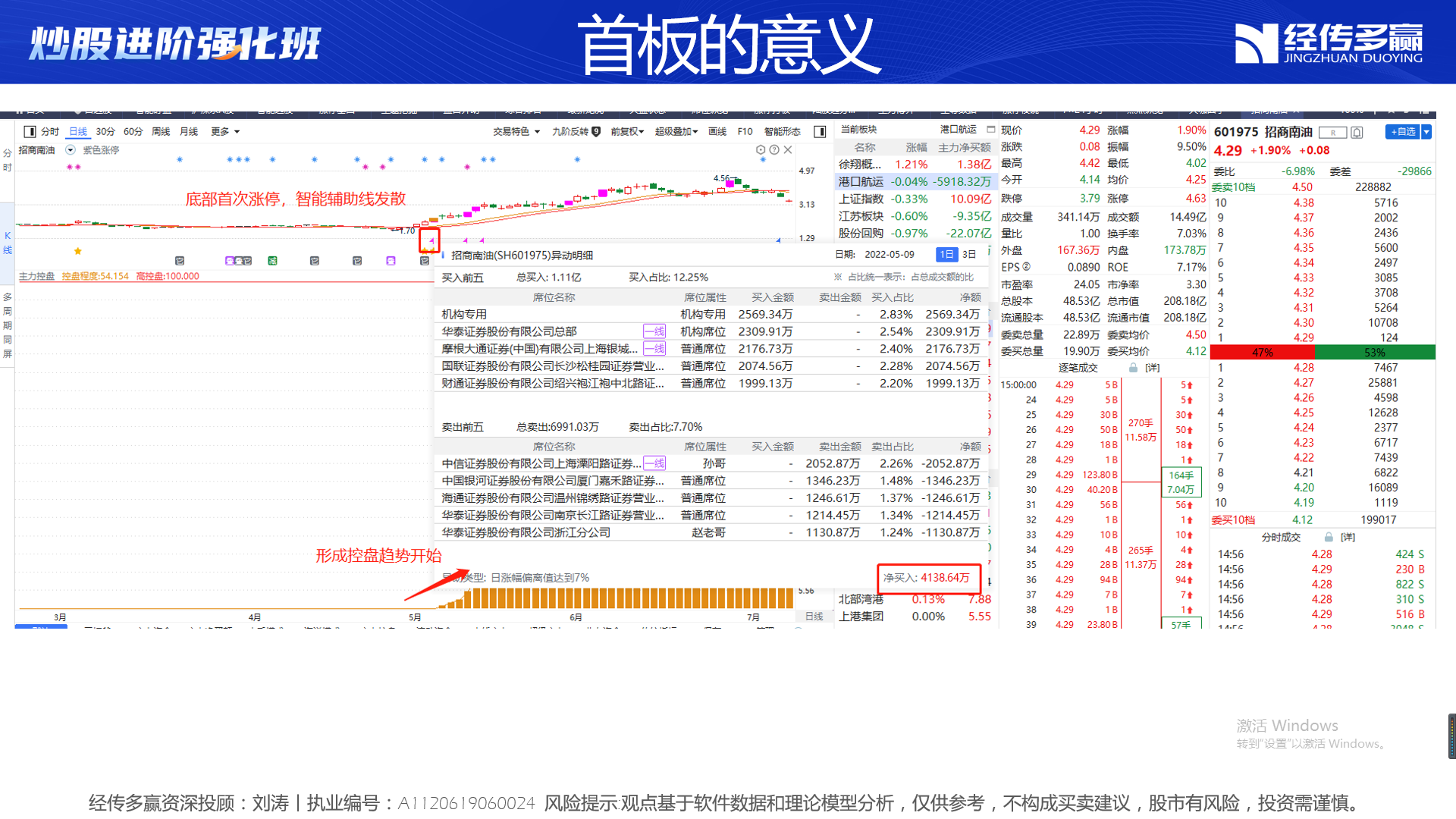Image resolution: width=1456 pixels, height=819 pixels.
Task: Click the 一线 tag on 摩根大通证券 row
Action: [x=654, y=349]
